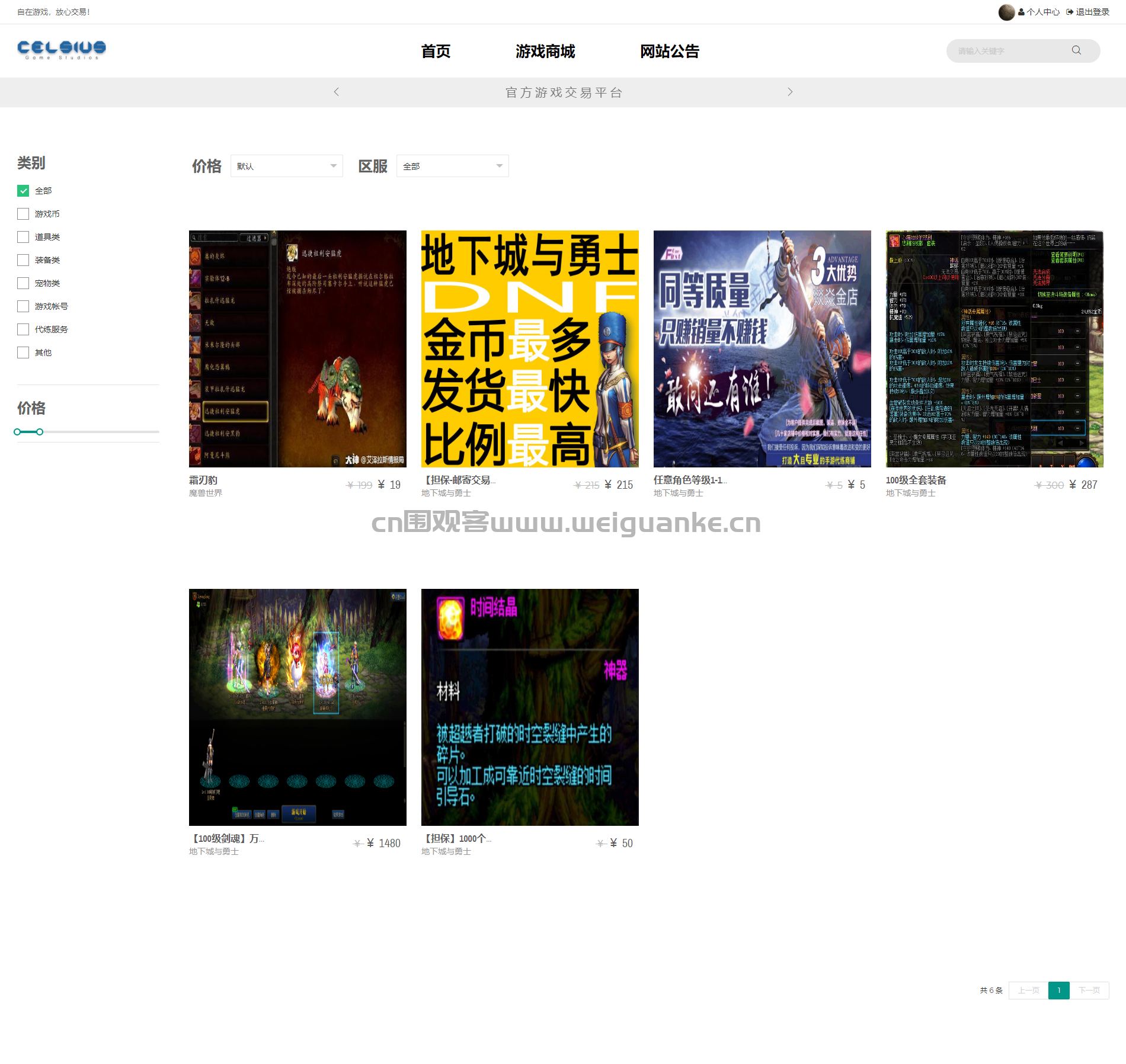Viewport: 1126px width, 1064px height.
Task: Enable the 装备类 checkbox
Action: coord(23,260)
